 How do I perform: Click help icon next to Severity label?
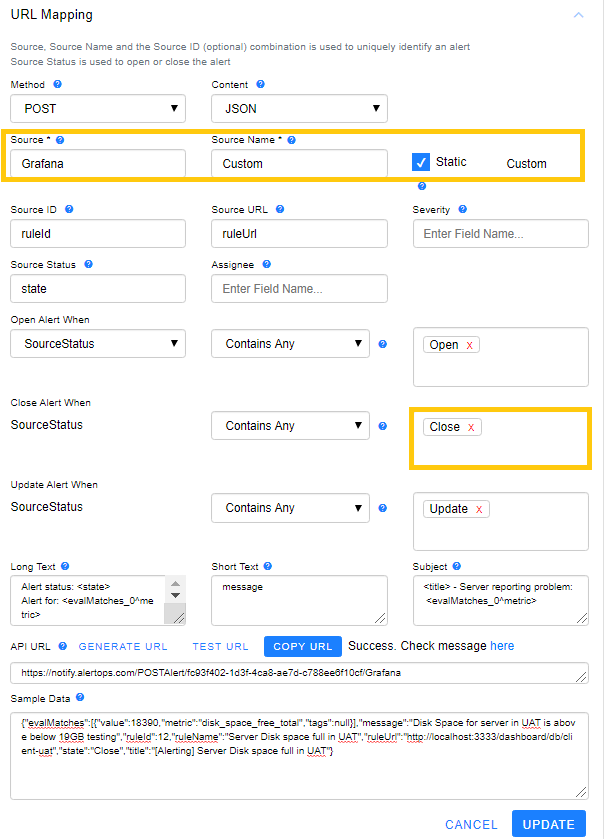(462, 210)
